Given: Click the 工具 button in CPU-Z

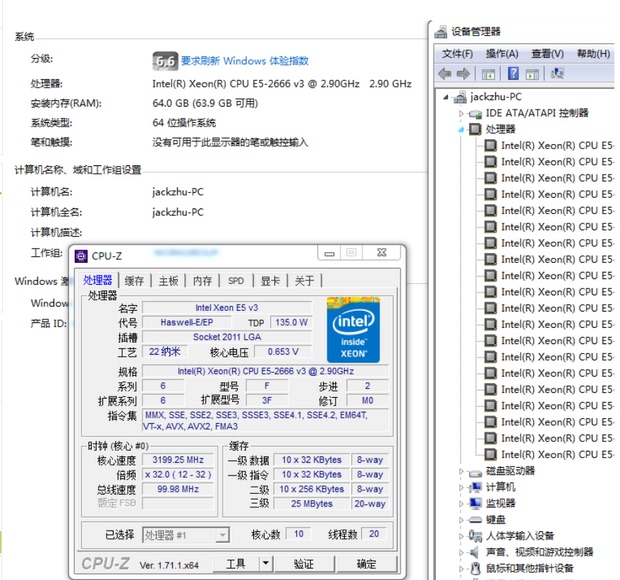Looking at the screenshot, I should pyautogui.click(x=236, y=563).
